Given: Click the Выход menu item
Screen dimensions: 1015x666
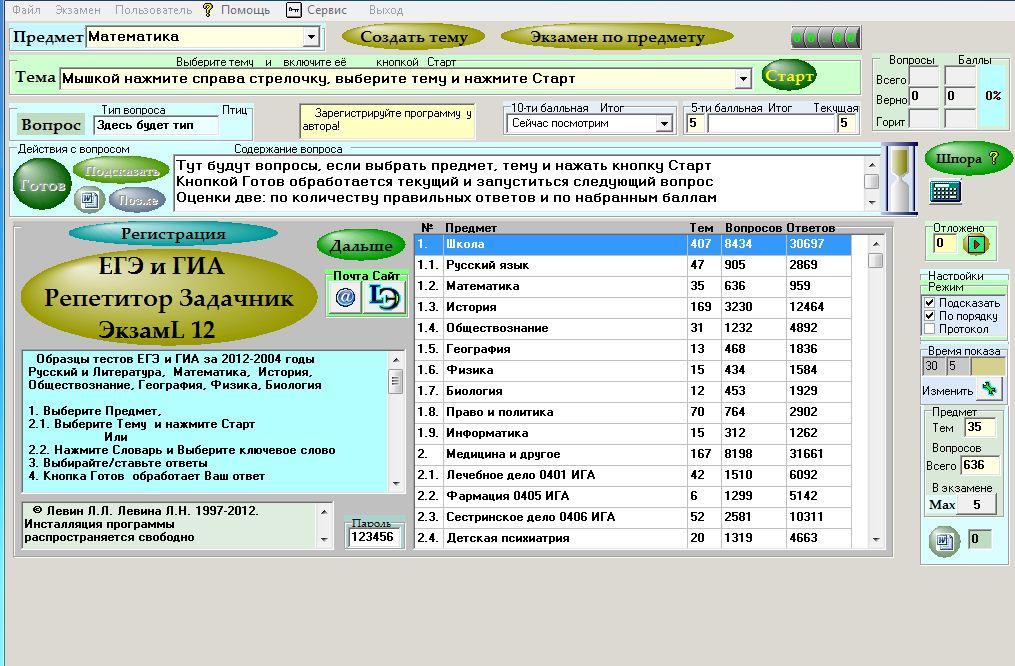Looking at the screenshot, I should click(386, 10).
